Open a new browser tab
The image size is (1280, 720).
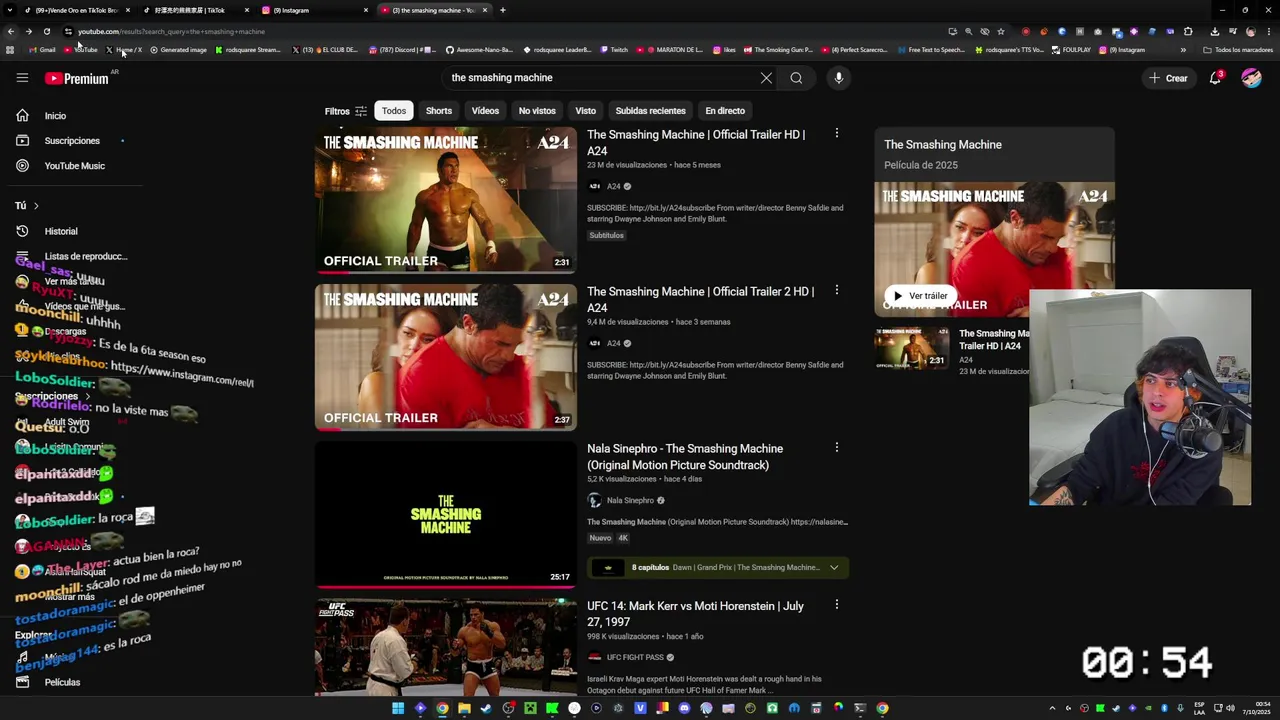point(502,10)
